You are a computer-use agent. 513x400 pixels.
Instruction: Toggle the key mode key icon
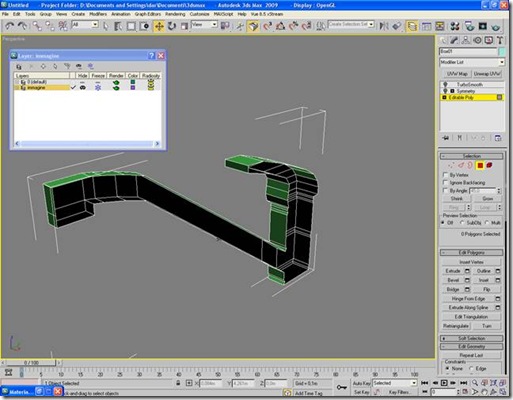point(342,387)
